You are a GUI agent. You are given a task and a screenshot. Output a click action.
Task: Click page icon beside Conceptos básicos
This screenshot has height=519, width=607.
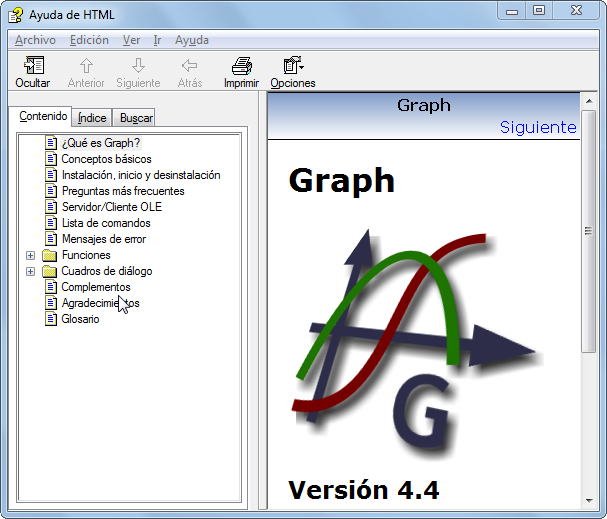tap(51, 159)
